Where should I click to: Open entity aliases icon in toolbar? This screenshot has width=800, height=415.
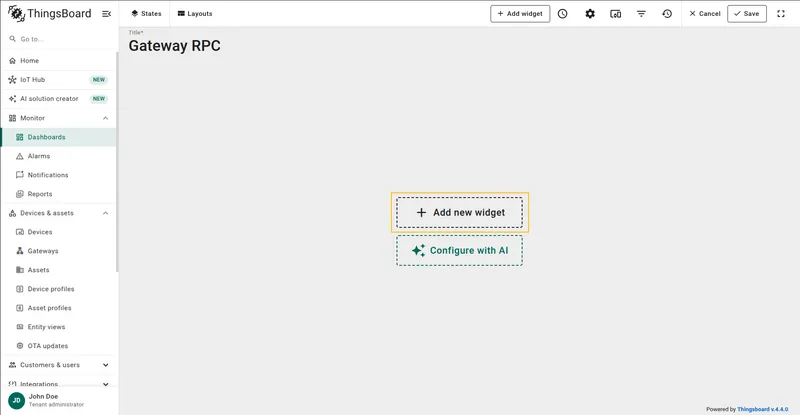point(616,14)
